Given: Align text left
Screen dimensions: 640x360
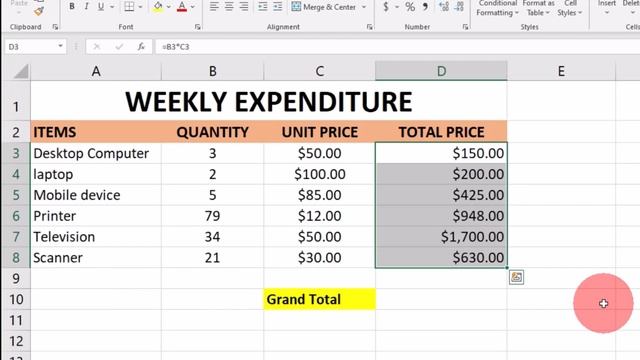Looking at the screenshot, I should click(214, 7).
